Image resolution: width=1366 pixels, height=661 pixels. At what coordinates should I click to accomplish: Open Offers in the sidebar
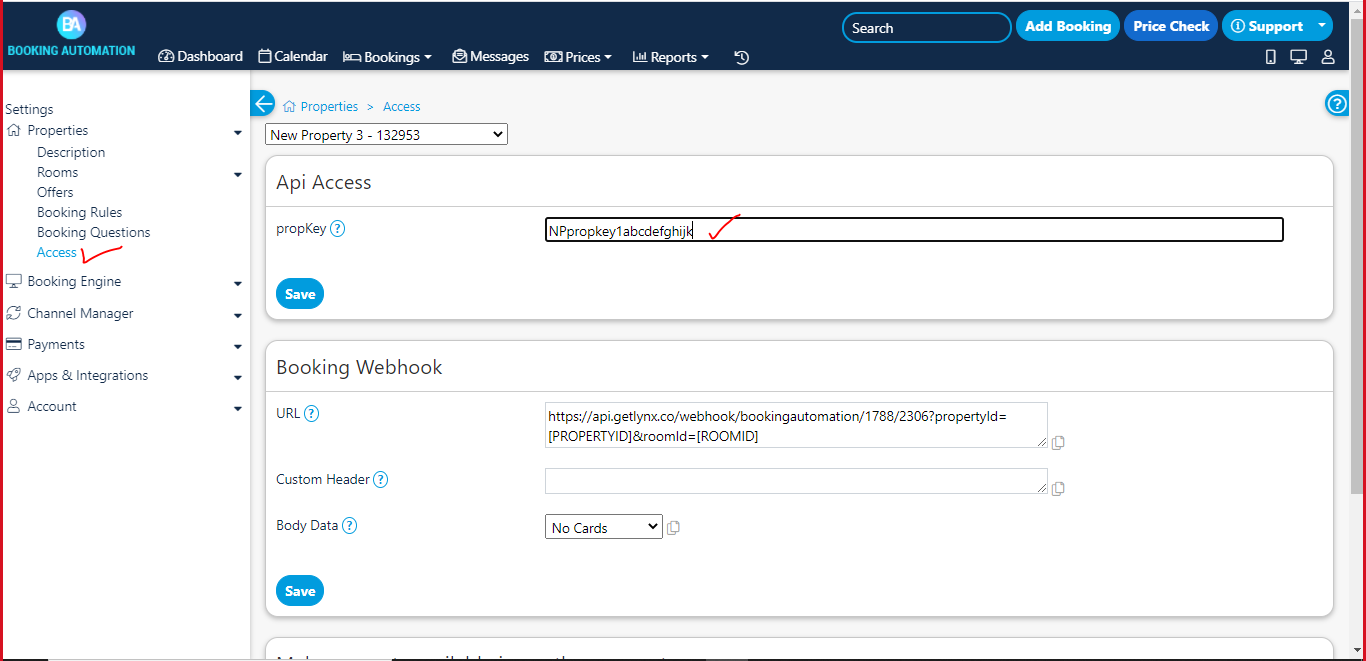click(55, 192)
